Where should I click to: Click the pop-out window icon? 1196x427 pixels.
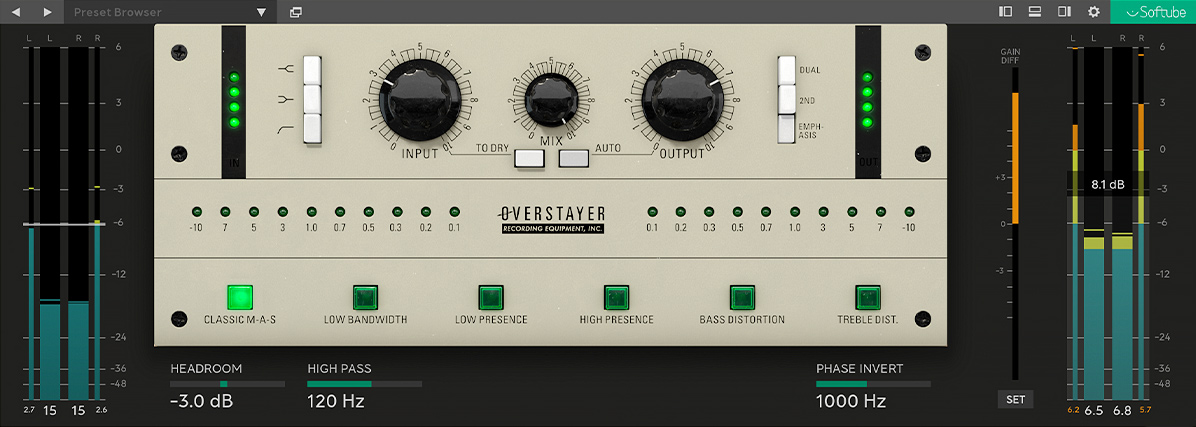296,13
